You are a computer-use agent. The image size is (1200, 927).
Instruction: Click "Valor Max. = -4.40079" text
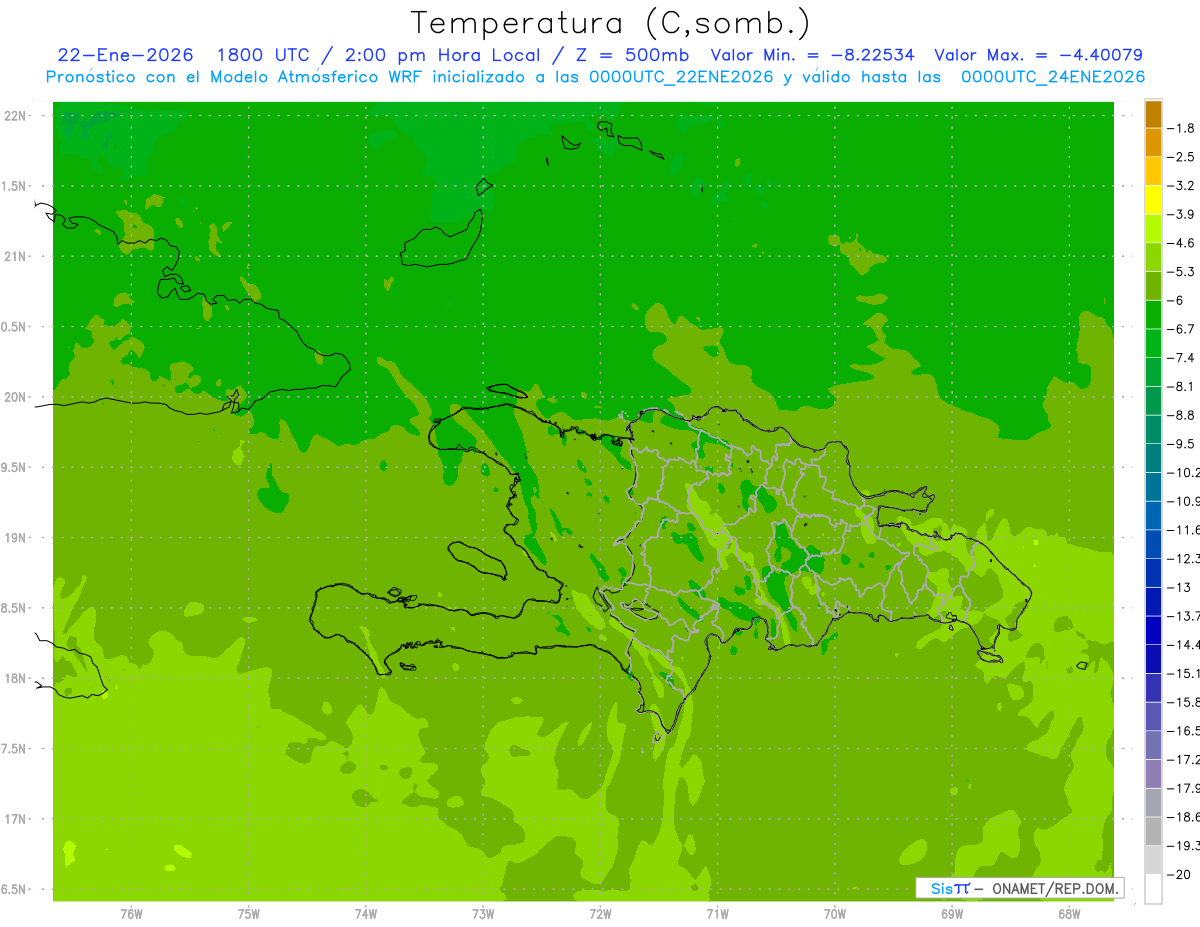coord(1039,55)
